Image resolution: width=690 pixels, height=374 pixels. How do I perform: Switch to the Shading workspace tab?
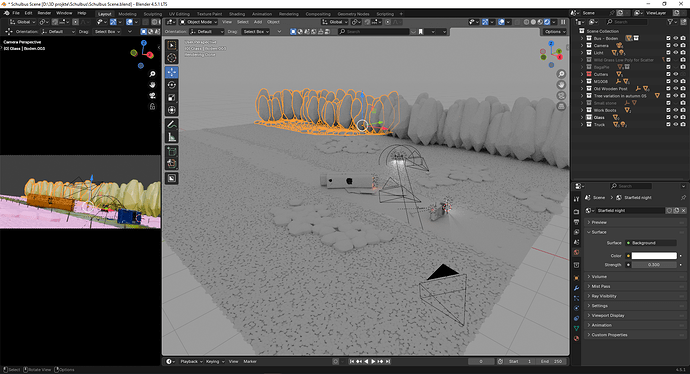(237, 14)
